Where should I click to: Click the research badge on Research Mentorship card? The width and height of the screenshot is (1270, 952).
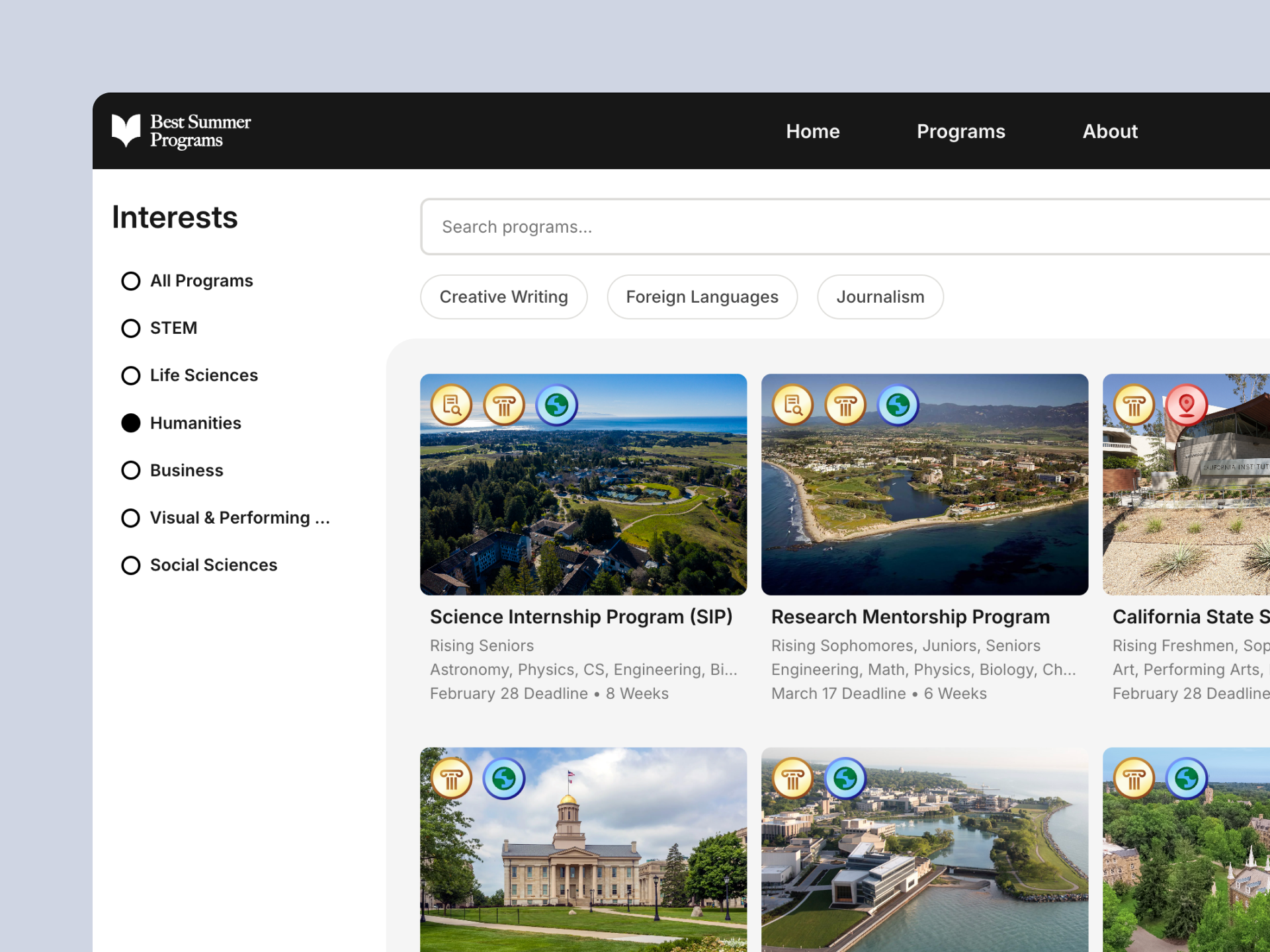(793, 405)
